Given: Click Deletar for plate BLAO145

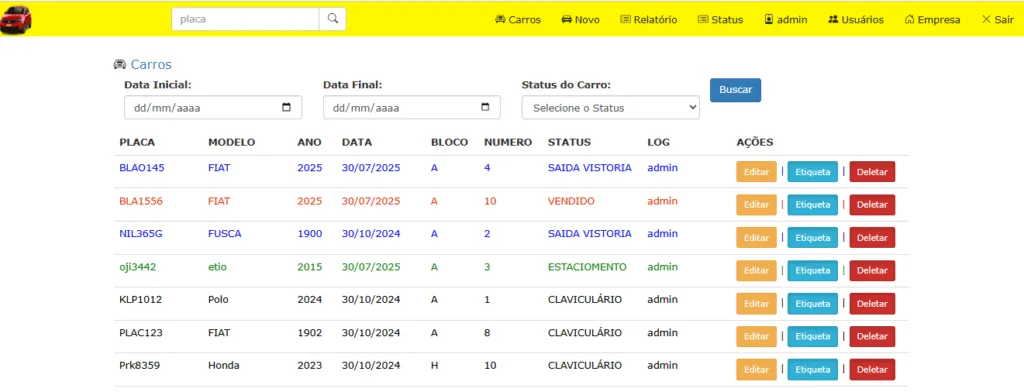Looking at the screenshot, I should tap(872, 172).
